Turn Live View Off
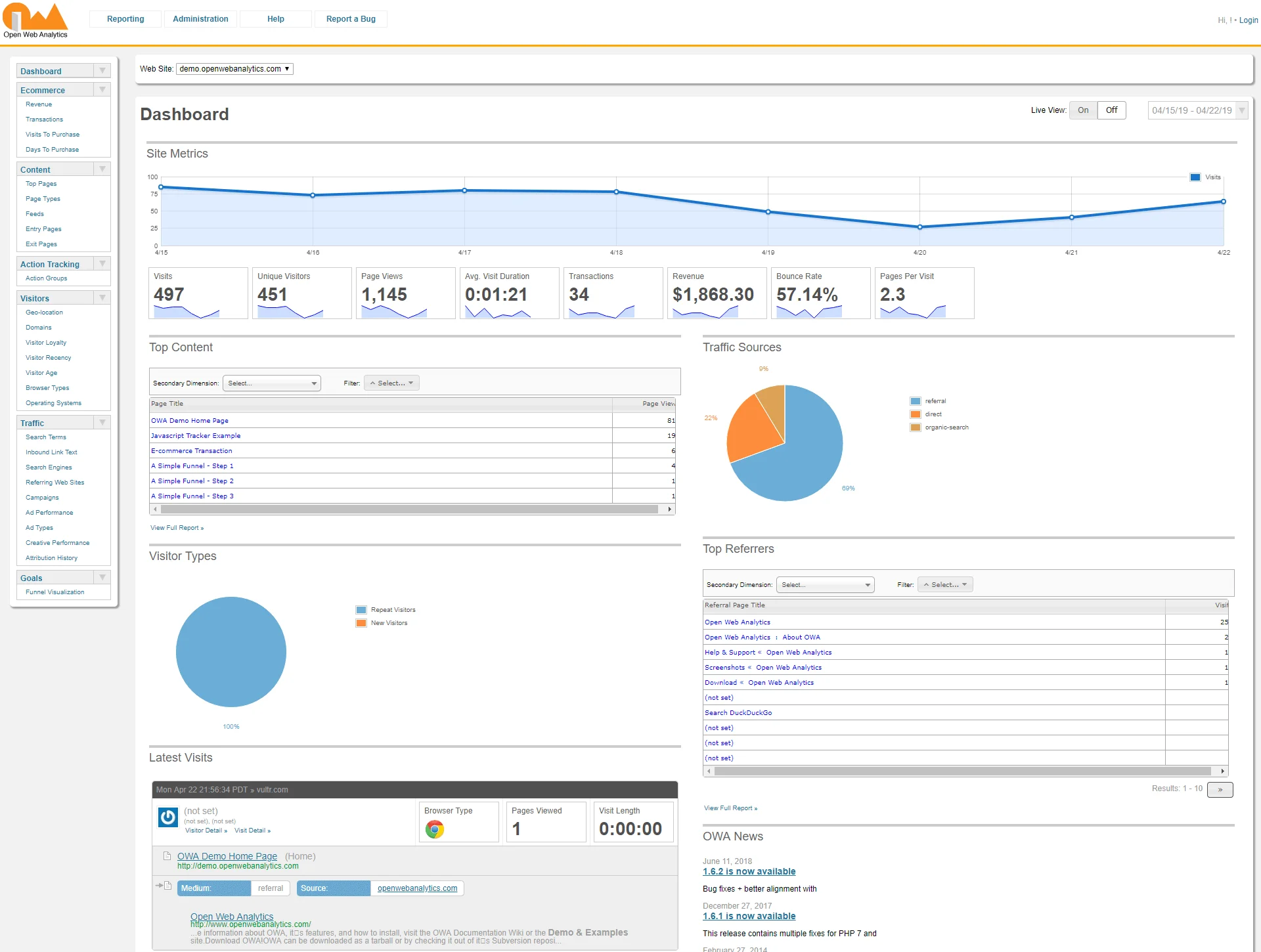The width and height of the screenshot is (1261, 952). [1111, 110]
